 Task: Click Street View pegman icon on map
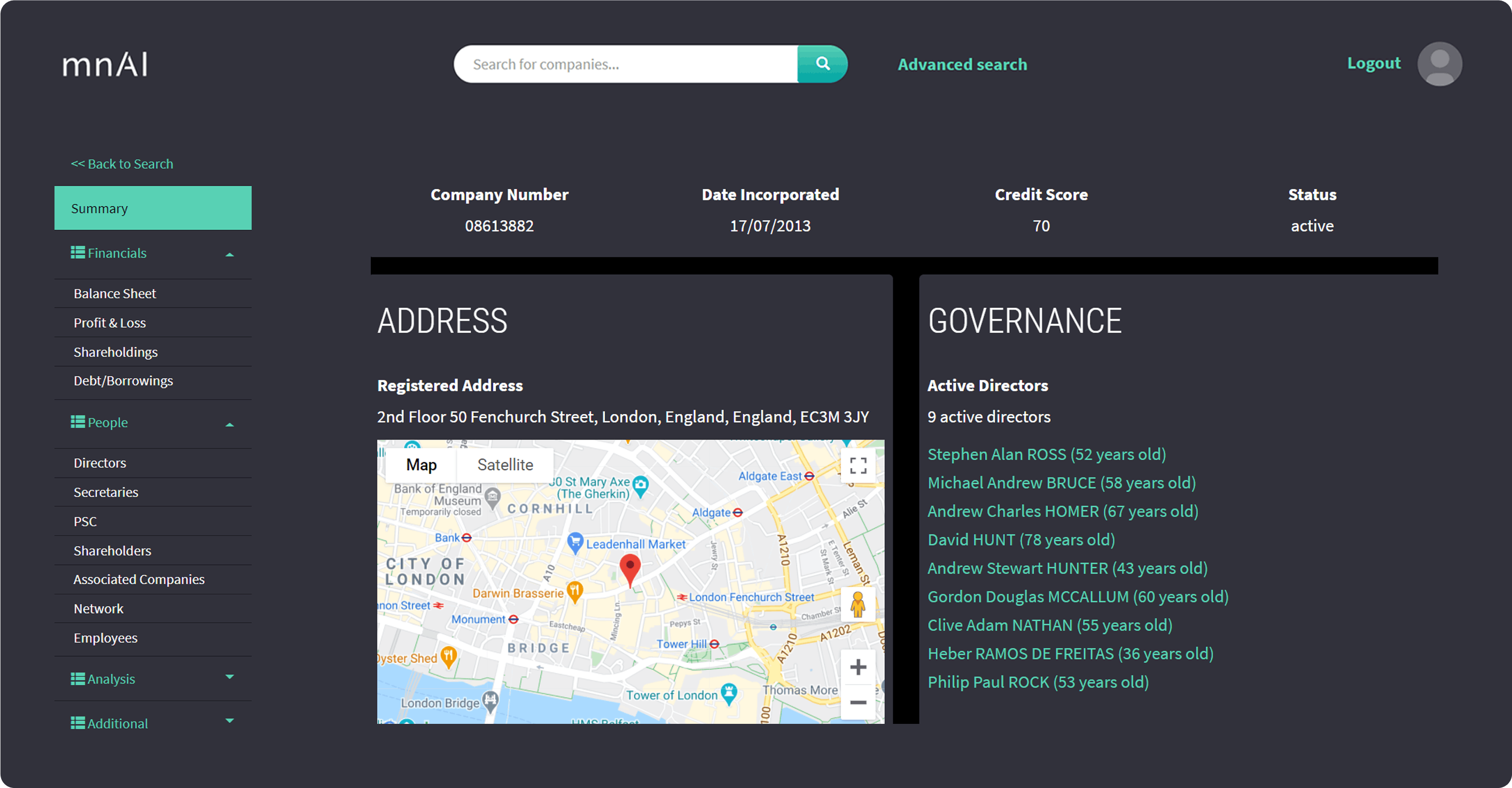[x=858, y=604]
